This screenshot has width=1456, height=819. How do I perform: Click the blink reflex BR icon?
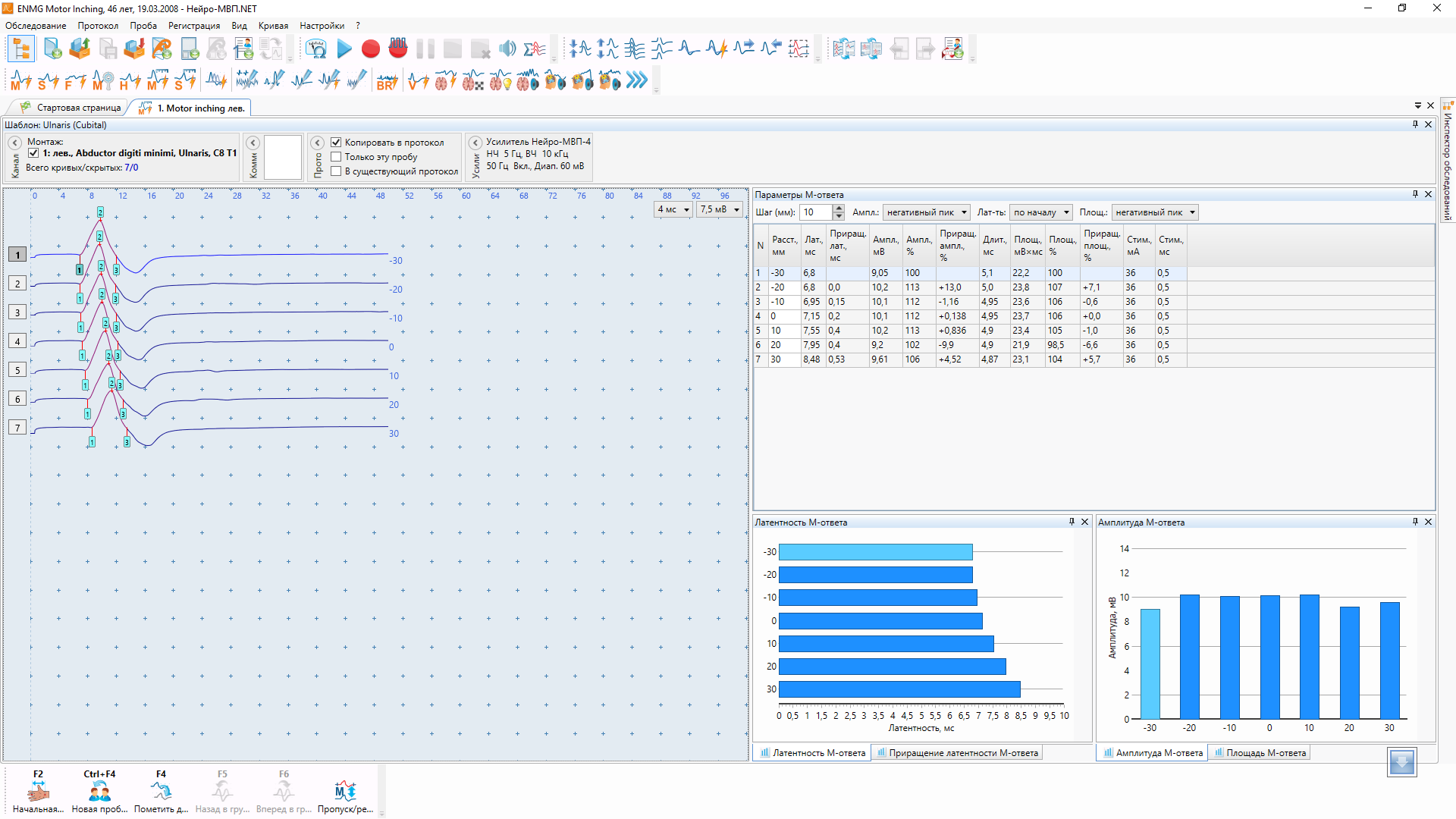[x=387, y=80]
